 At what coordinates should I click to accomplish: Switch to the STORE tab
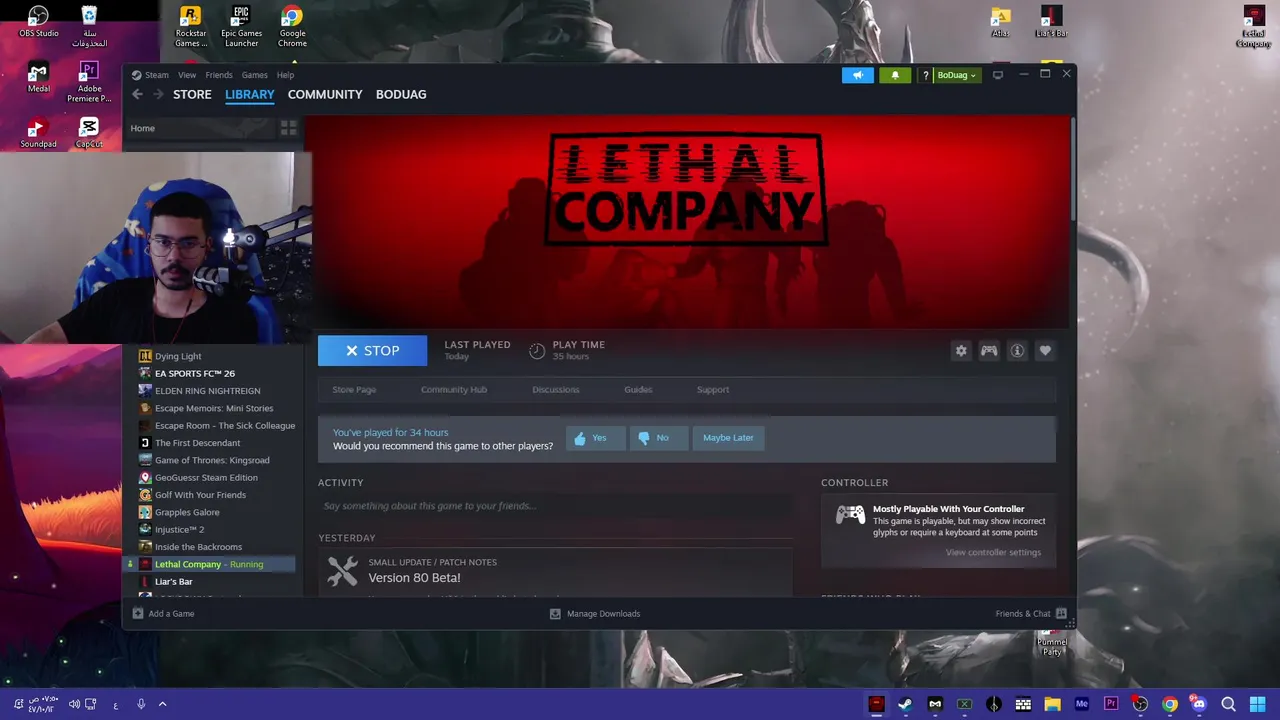[x=192, y=94]
